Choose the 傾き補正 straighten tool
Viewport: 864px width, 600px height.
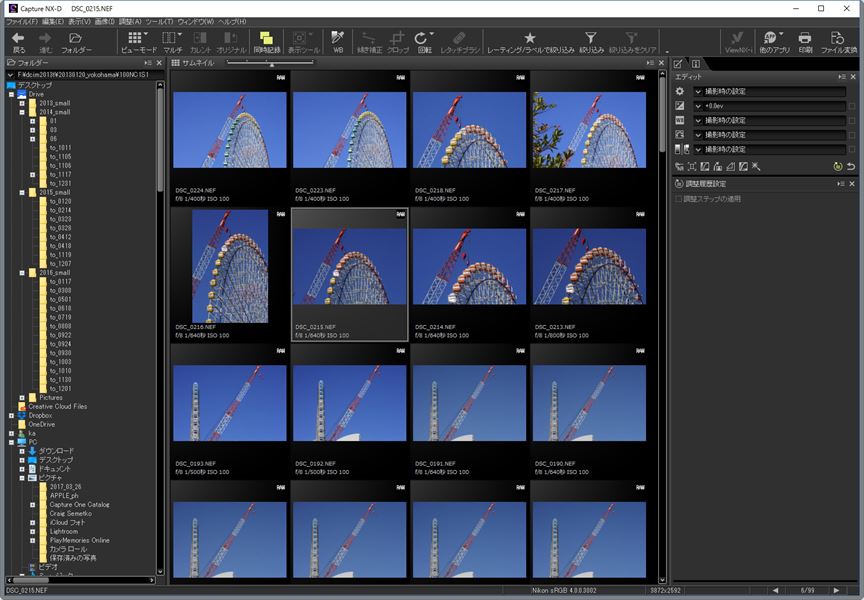point(369,42)
